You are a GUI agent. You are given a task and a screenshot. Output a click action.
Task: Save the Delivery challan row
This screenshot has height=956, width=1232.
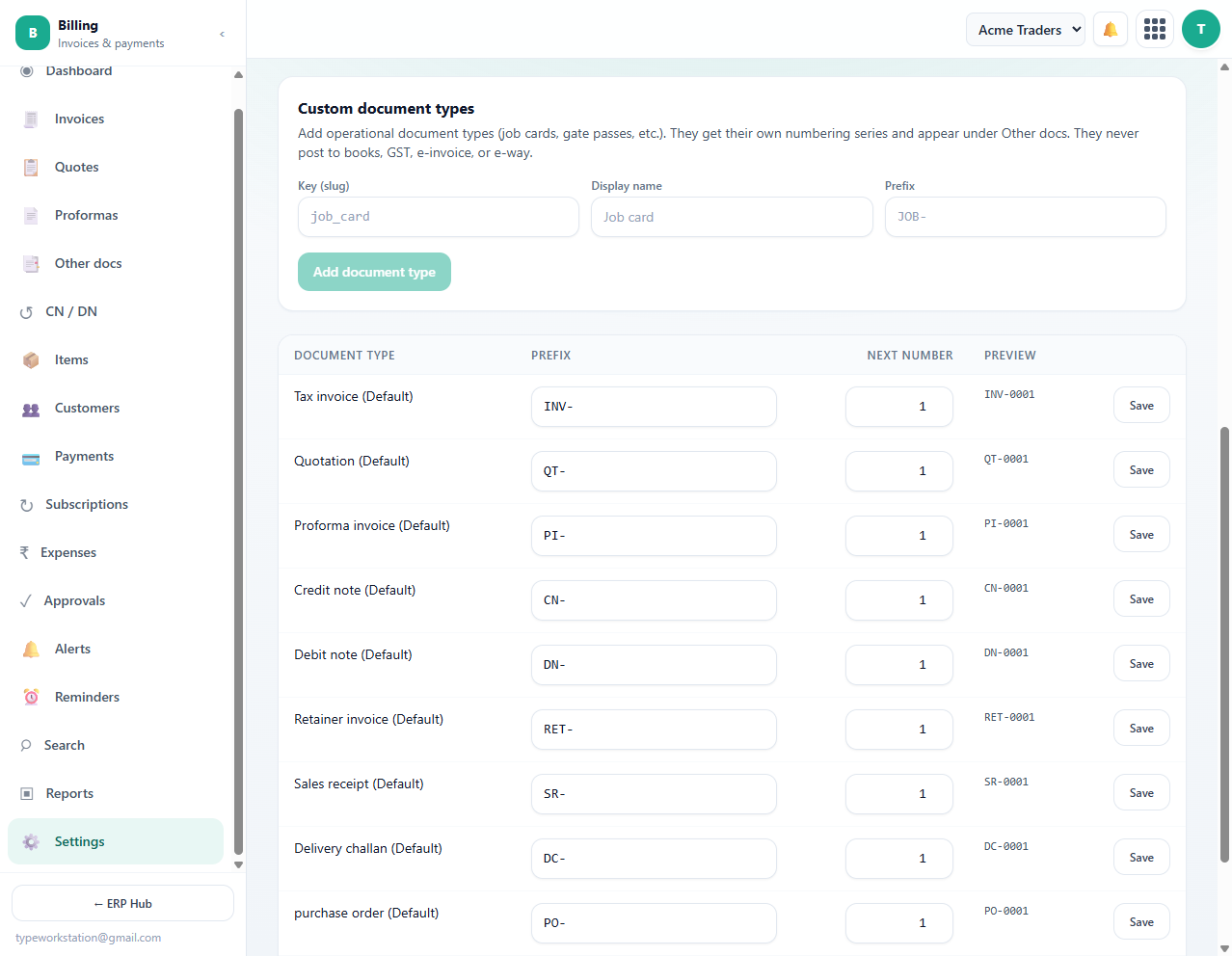click(x=1141, y=858)
